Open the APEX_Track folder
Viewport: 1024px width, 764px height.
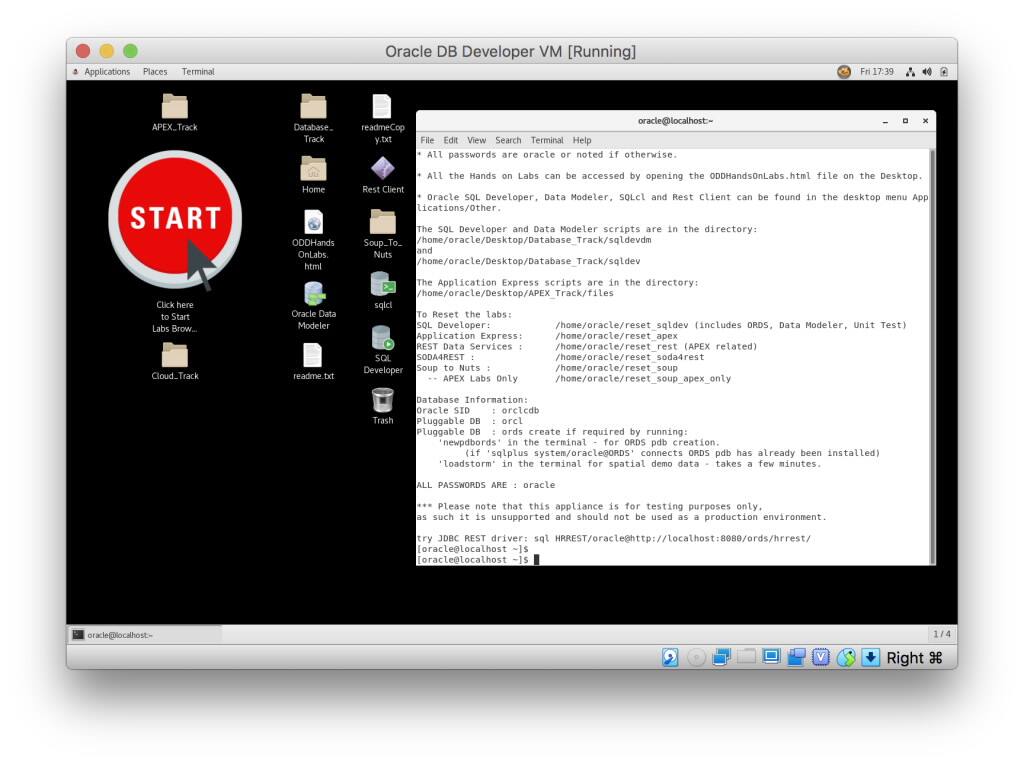point(175,107)
